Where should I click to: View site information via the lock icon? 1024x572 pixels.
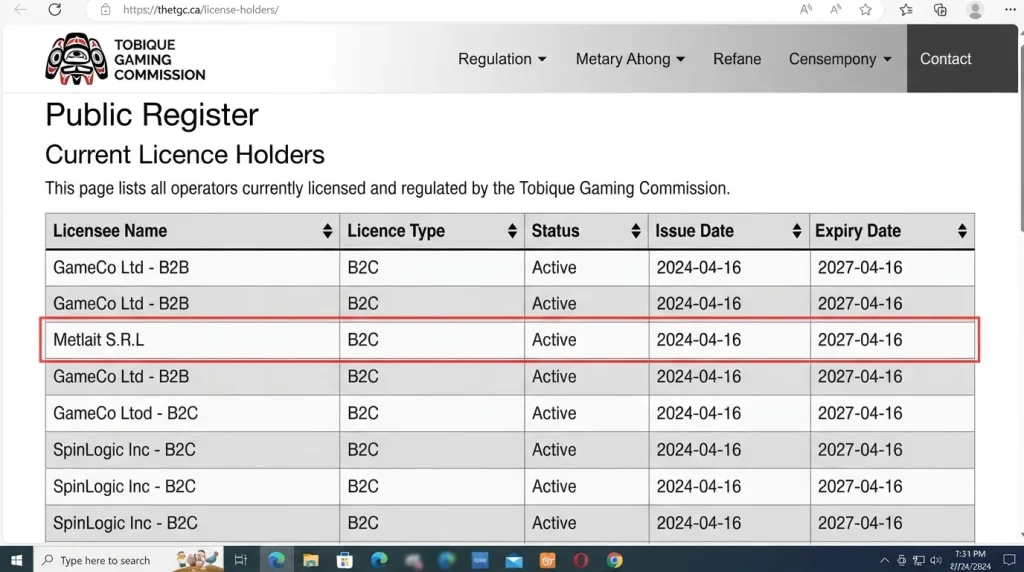point(105,10)
